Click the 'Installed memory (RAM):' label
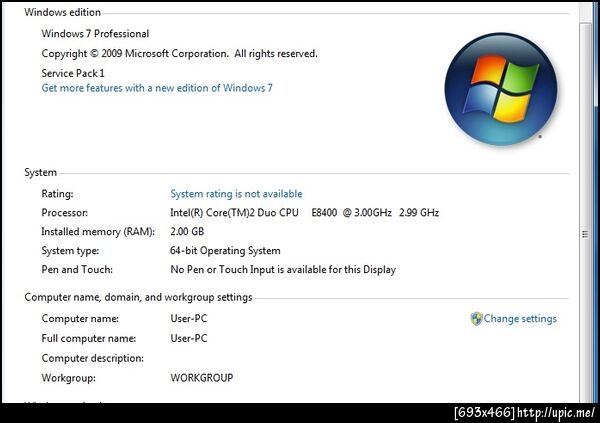Screen dimensions: 600x423 tap(98, 232)
